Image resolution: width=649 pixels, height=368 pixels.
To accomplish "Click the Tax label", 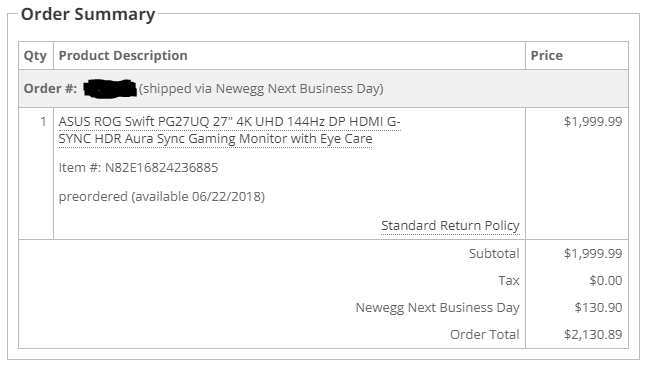I will click(x=509, y=281).
